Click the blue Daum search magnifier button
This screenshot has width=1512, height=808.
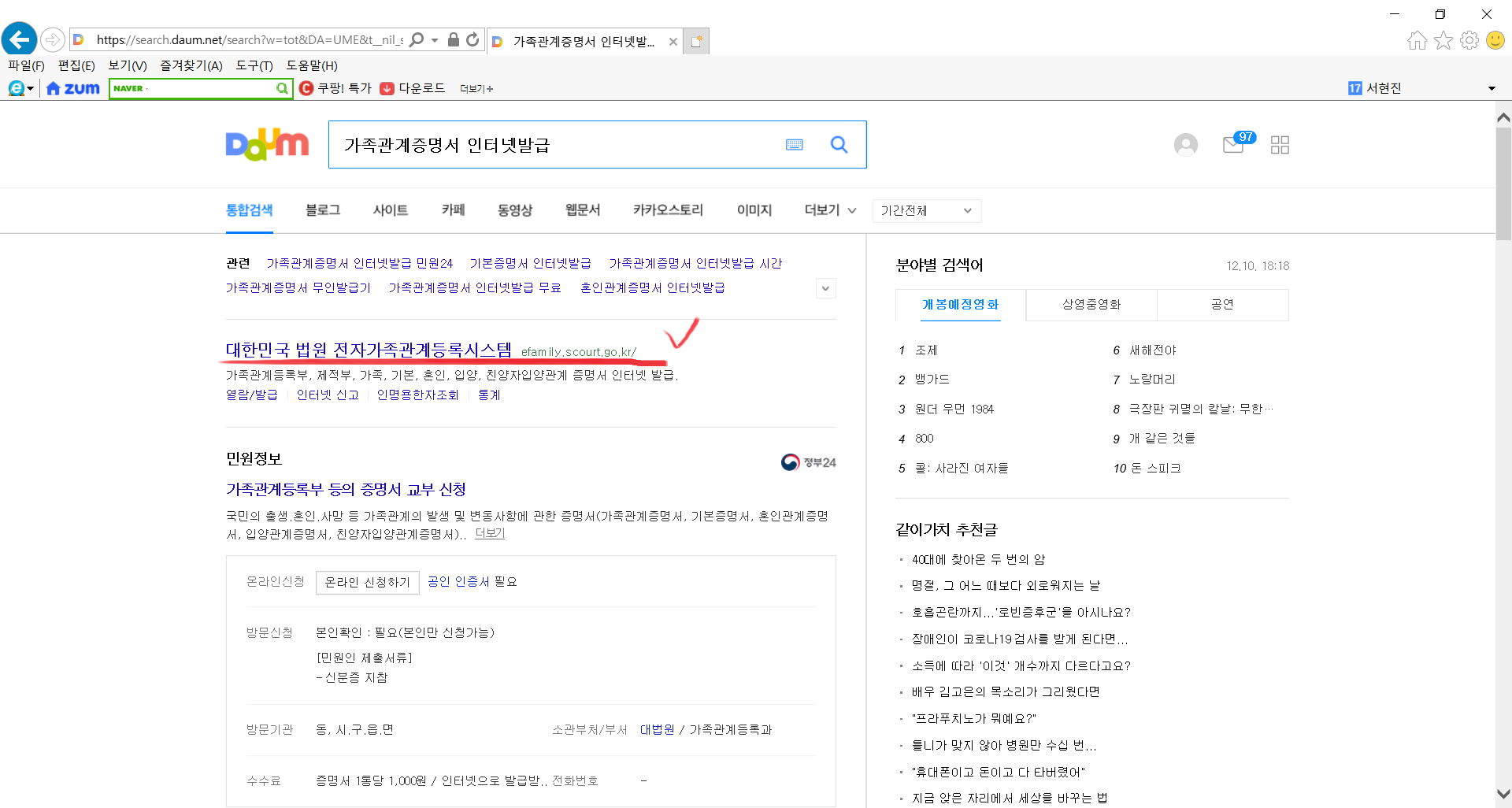[x=839, y=145]
